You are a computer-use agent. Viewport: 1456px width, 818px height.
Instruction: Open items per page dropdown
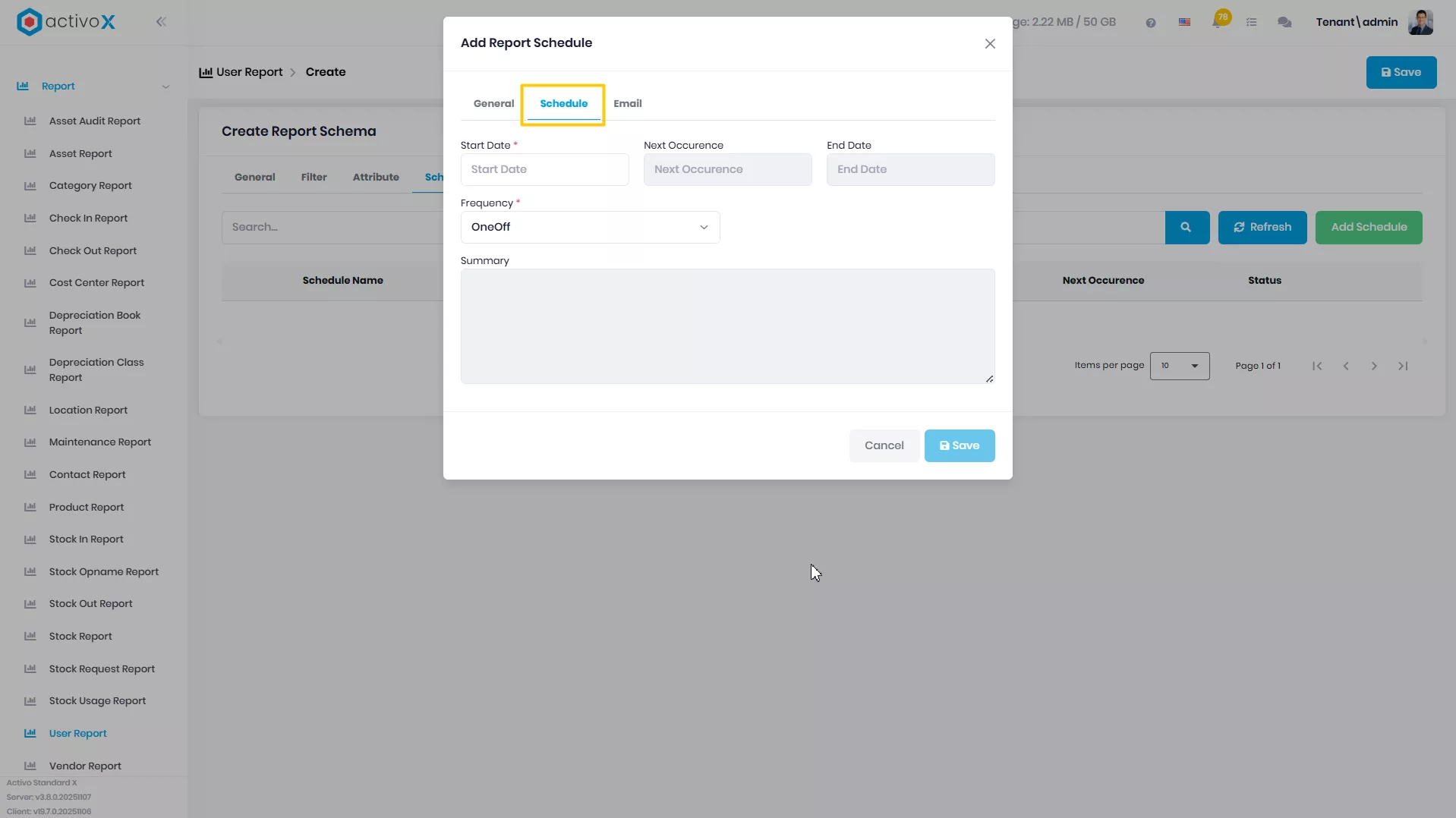pyautogui.click(x=1179, y=367)
